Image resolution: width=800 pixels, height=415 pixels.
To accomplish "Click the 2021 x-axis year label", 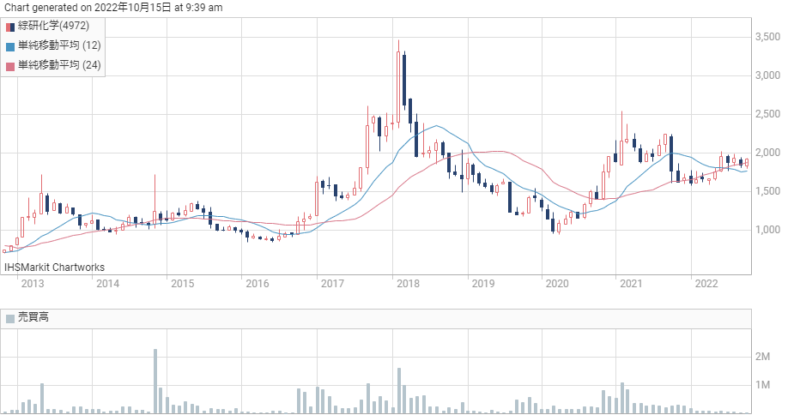I will [x=631, y=283].
